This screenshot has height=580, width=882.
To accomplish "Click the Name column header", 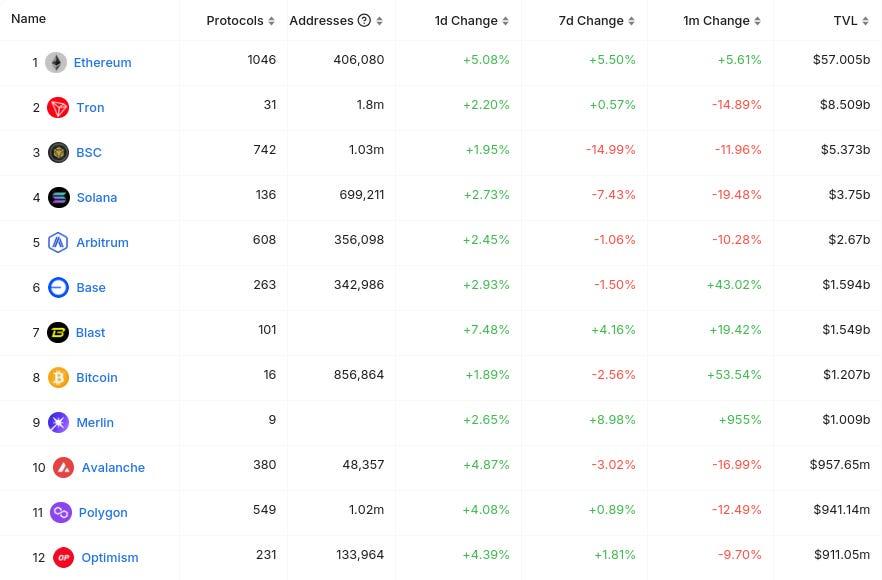I will (29, 19).
